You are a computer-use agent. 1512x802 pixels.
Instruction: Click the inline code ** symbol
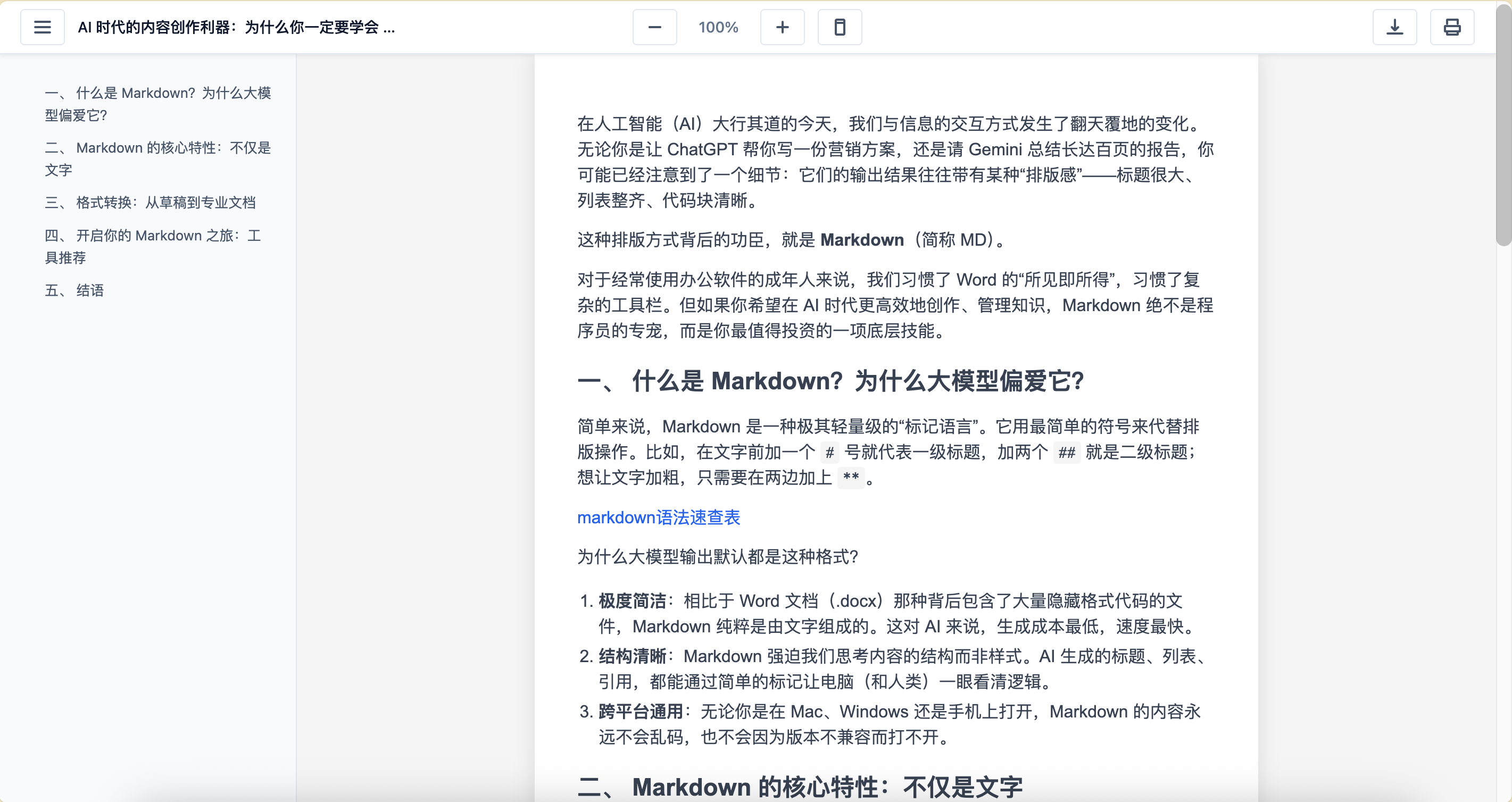click(851, 478)
